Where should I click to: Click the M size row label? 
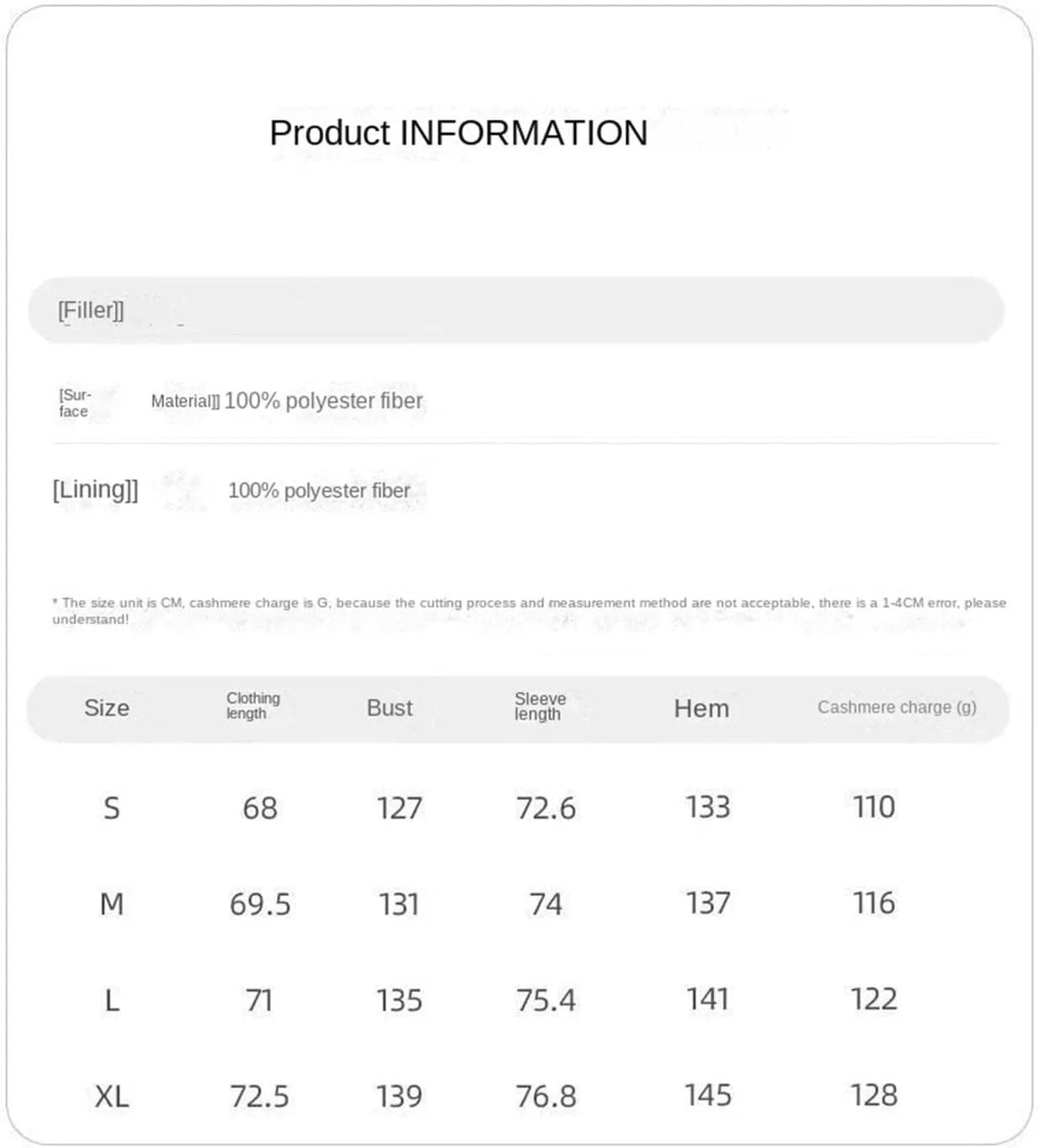click(x=111, y=904)
